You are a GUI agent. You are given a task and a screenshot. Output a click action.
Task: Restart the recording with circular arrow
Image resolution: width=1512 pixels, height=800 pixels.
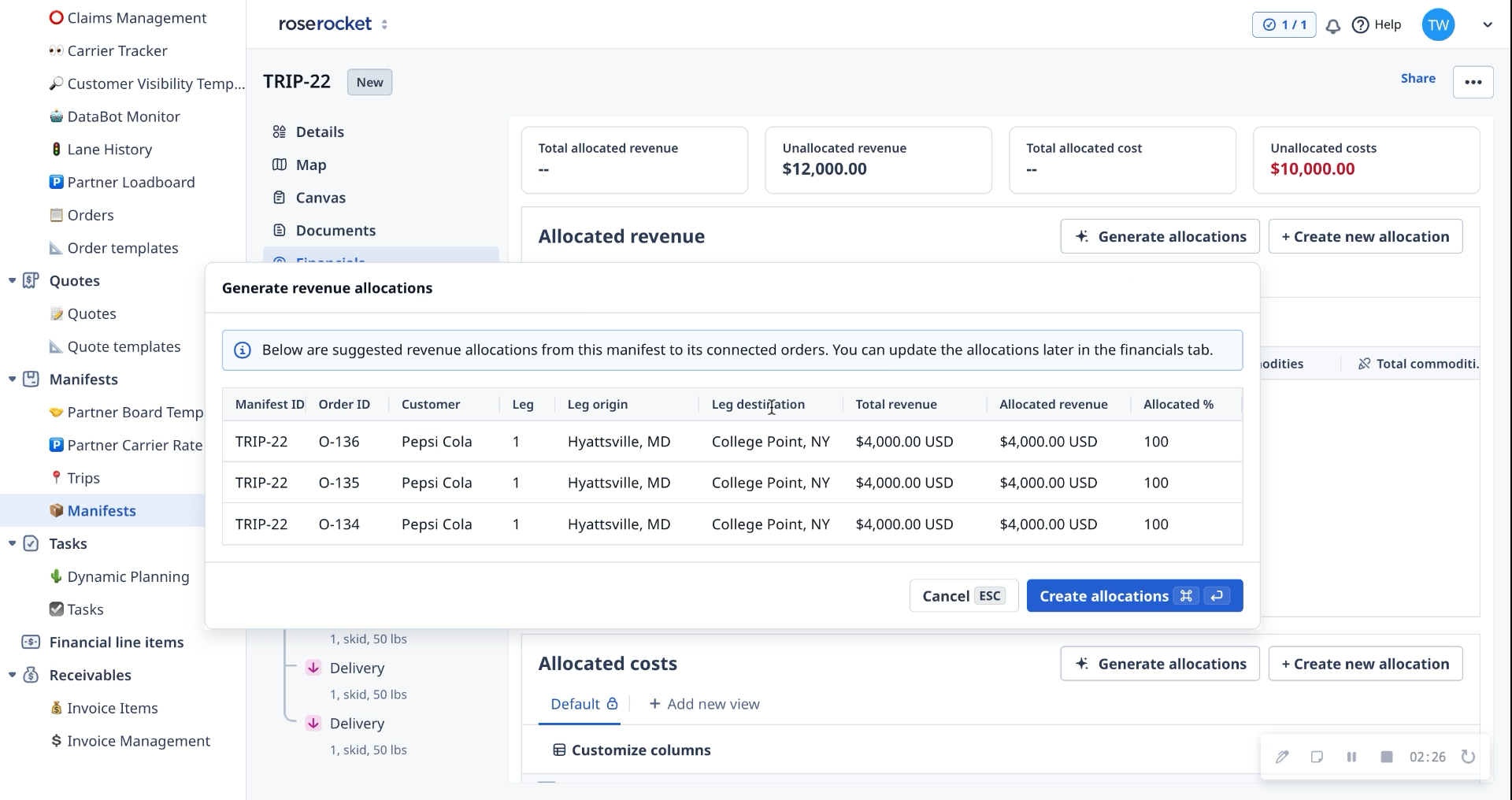tap(1468, 757)
